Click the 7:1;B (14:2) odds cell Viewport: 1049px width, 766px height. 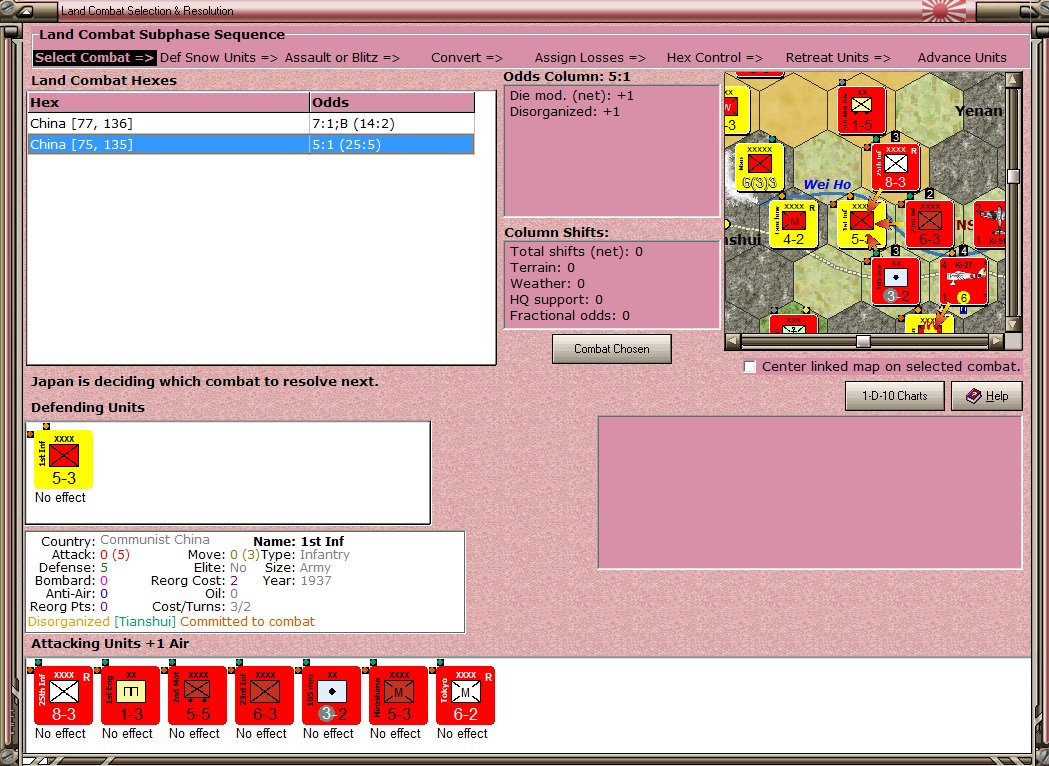391,124
